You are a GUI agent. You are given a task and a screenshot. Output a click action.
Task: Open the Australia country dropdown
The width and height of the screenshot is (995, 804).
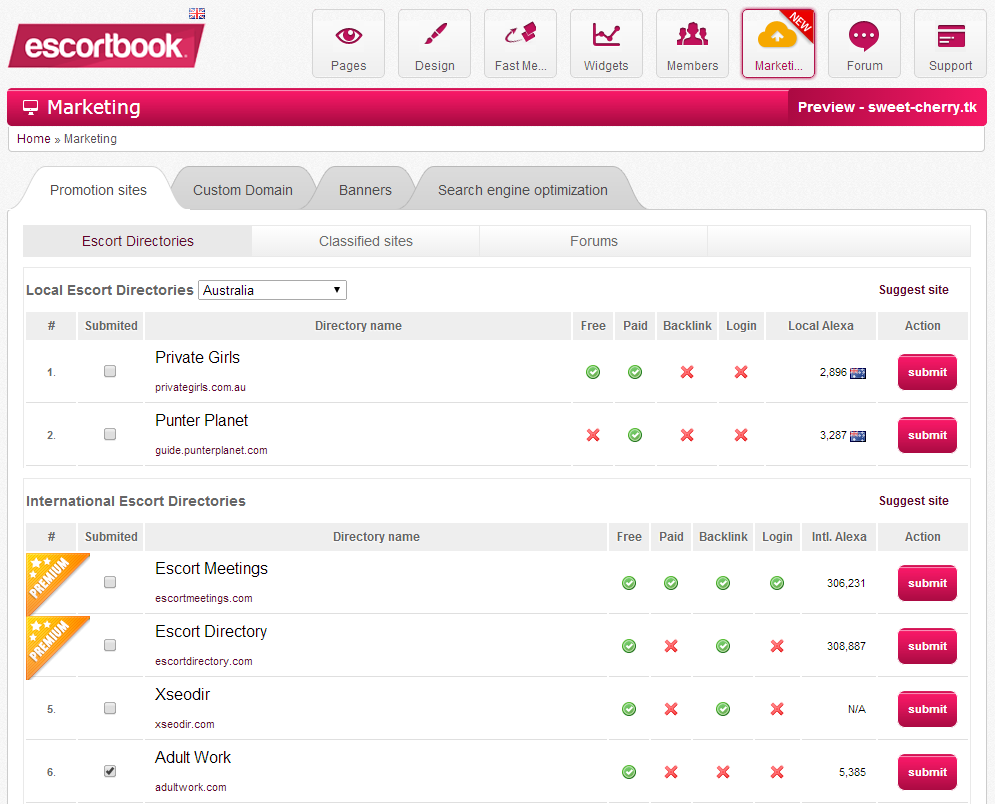tap(272, 290)
